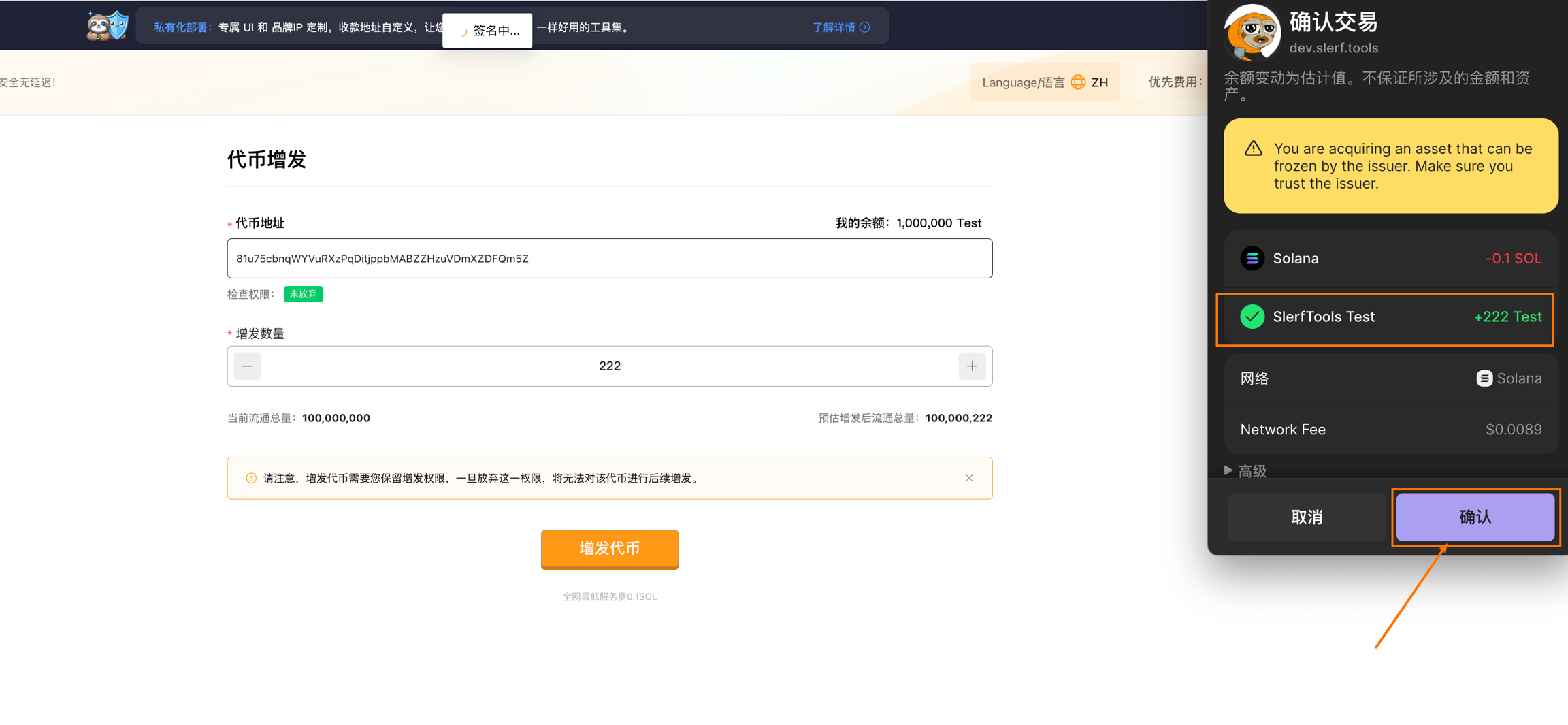Click the orange 增发代币 button
The height and width of the screenshot is (725, 1568).
(609, 549)
